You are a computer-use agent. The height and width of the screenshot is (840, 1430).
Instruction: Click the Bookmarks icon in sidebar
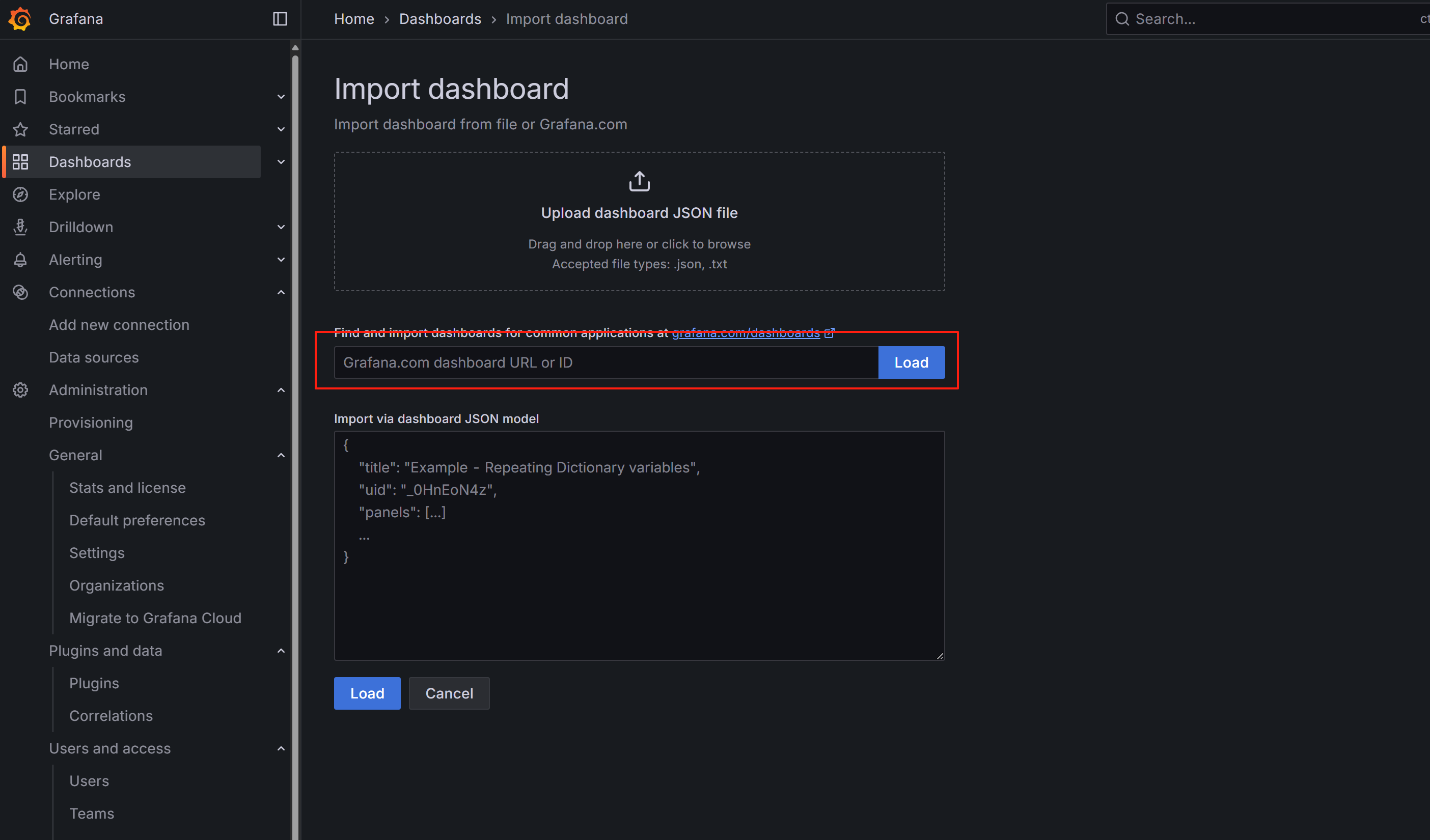click(x=20, y=96)
